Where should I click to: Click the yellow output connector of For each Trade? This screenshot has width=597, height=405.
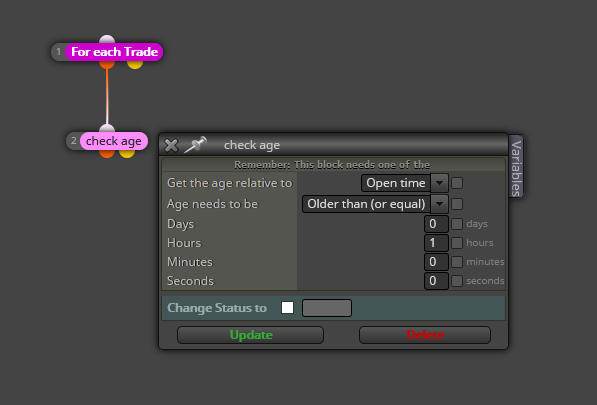click(135, 65)
